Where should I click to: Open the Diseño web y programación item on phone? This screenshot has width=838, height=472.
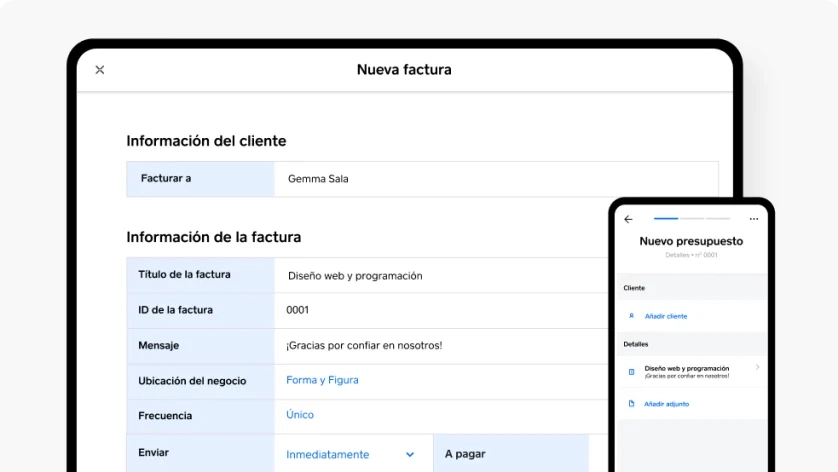click(x=692, y=372)
